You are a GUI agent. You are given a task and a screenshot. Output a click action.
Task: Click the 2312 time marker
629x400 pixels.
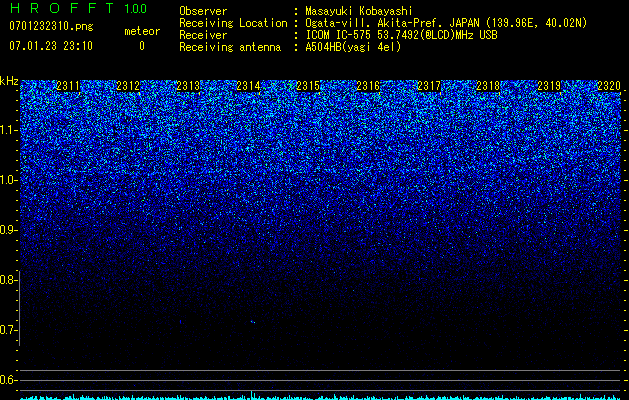click(x=128, y=85)
